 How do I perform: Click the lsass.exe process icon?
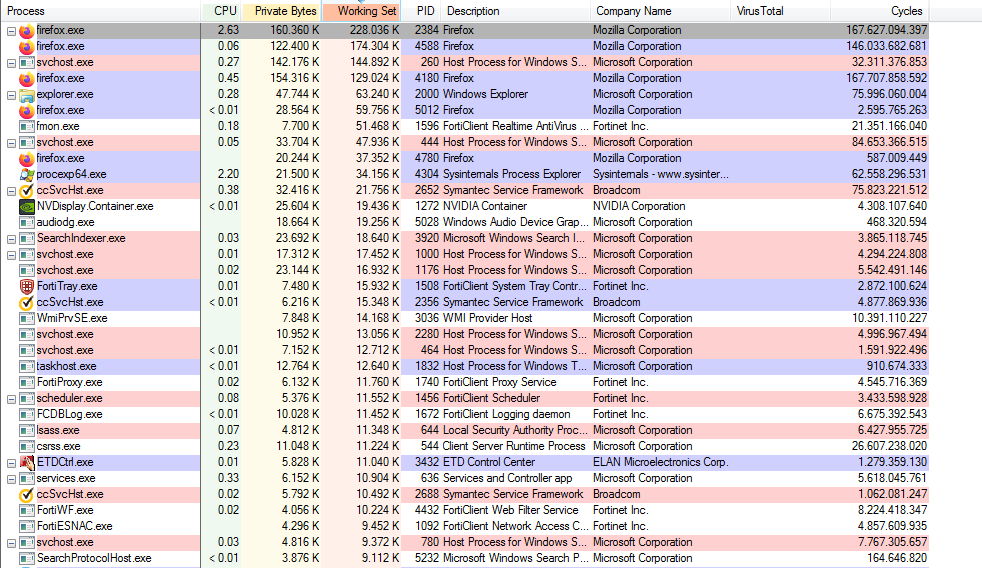(26, 430)
